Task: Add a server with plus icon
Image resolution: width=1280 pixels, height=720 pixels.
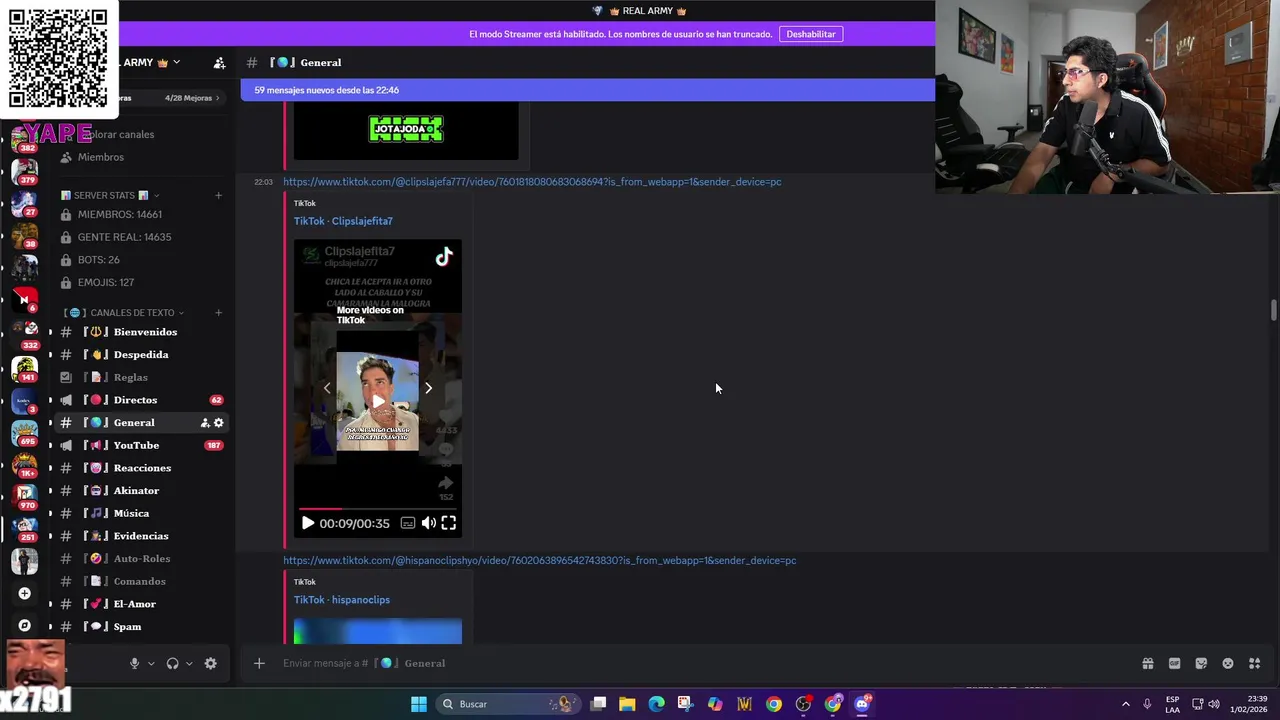Action: coord(25,593)
